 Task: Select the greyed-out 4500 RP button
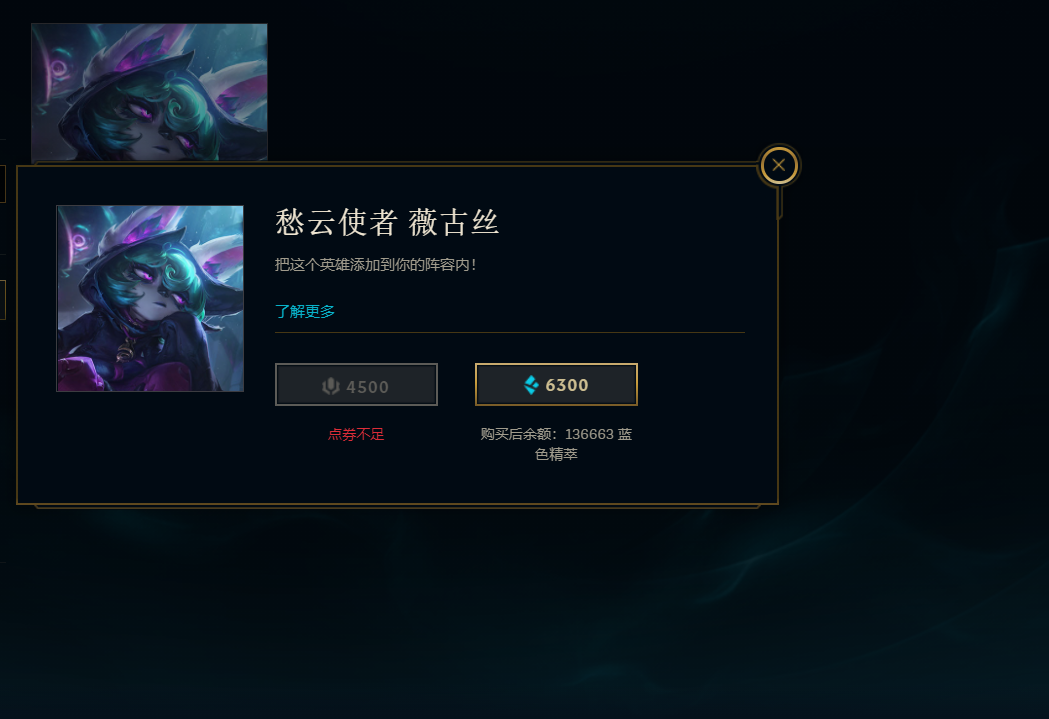point(356,385)
